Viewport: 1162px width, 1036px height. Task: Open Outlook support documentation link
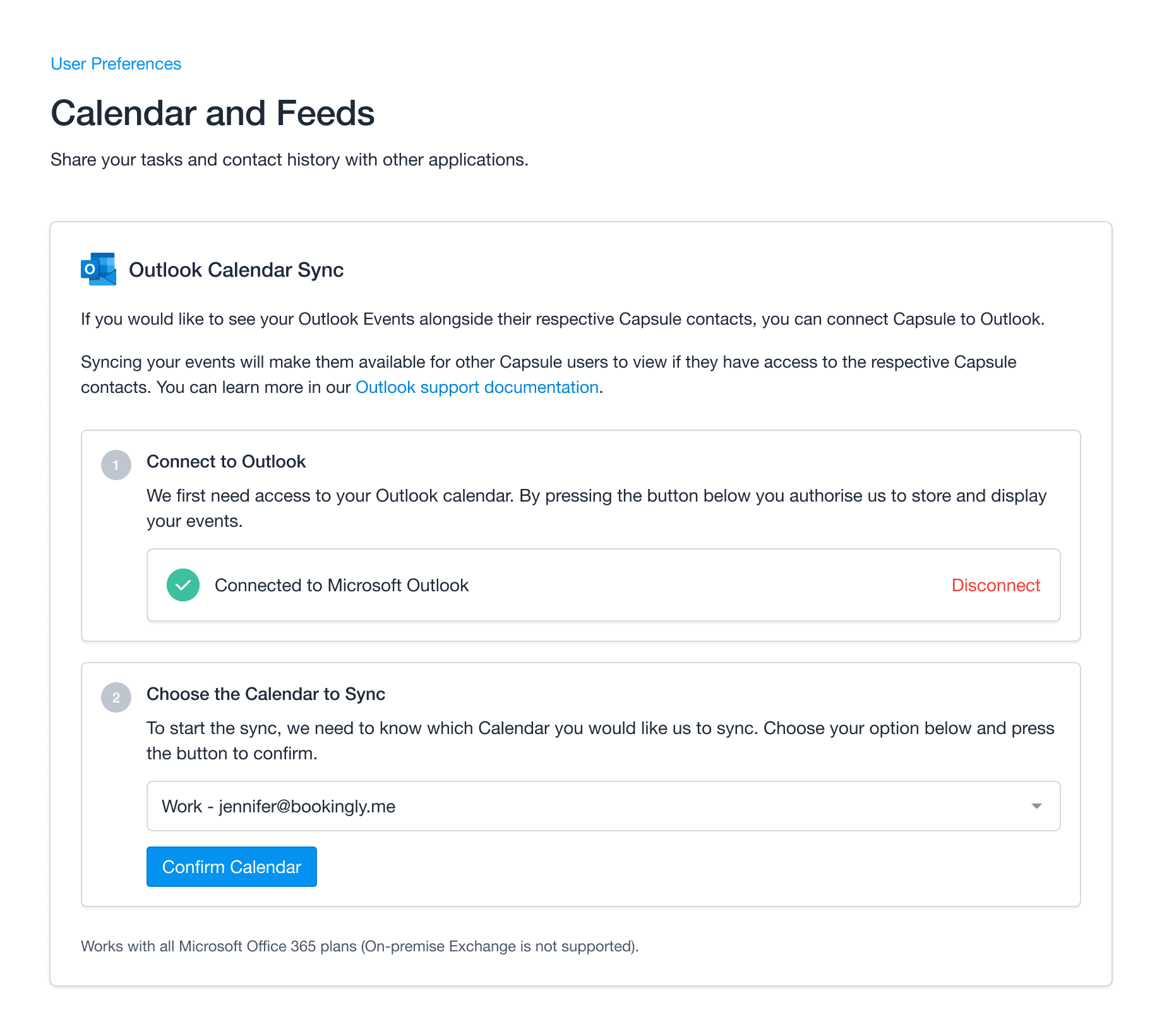(477, 387)
